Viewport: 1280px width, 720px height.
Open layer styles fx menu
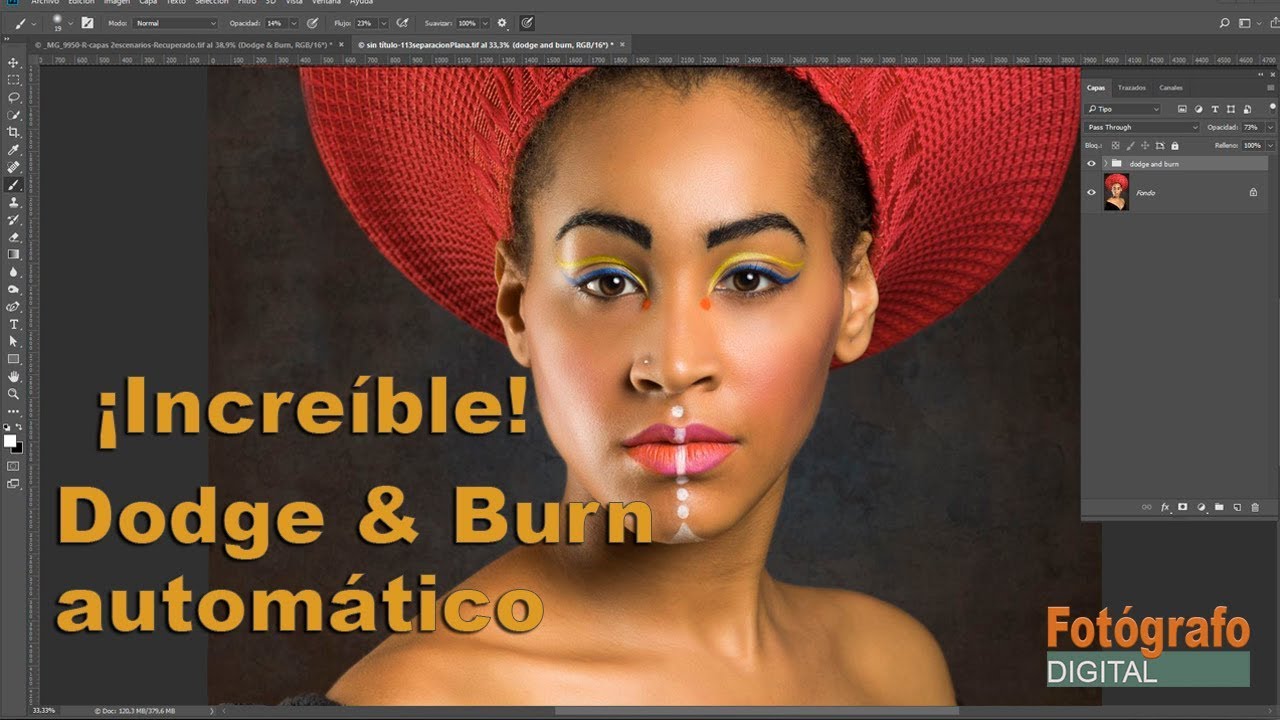tap(1165, 507)
